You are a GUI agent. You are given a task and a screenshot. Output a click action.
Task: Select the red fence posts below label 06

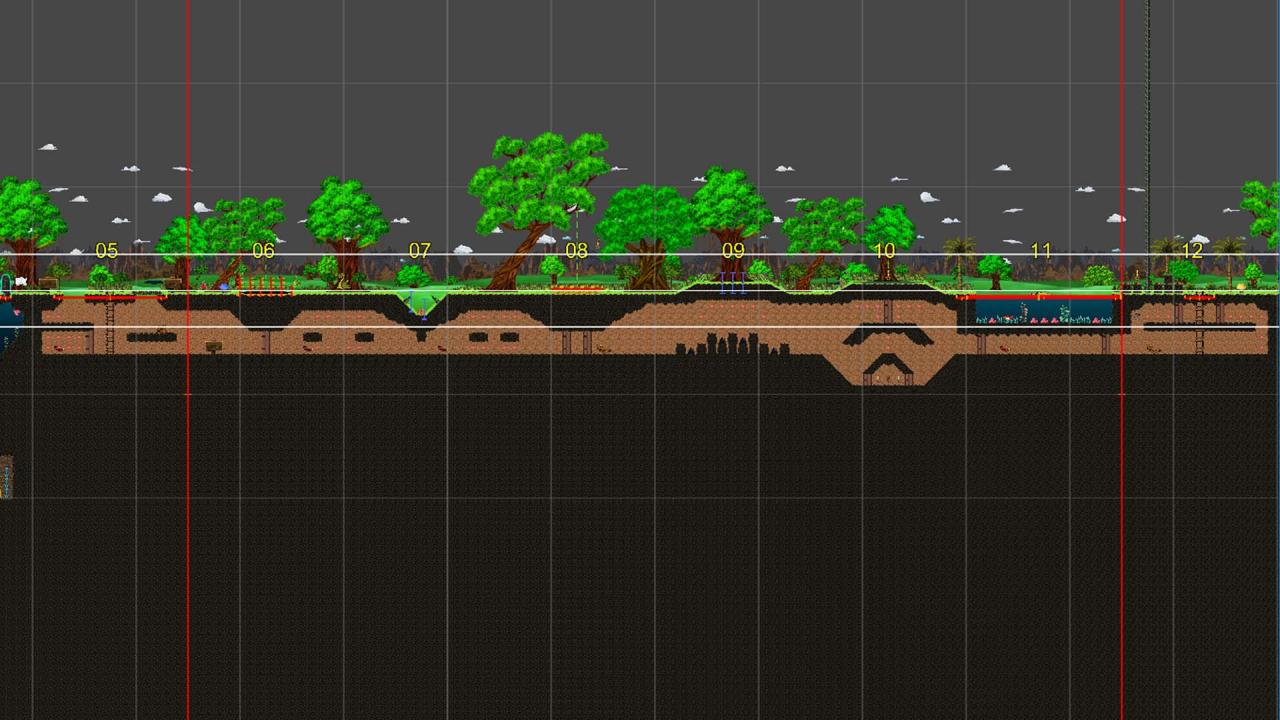click(266, 287)
